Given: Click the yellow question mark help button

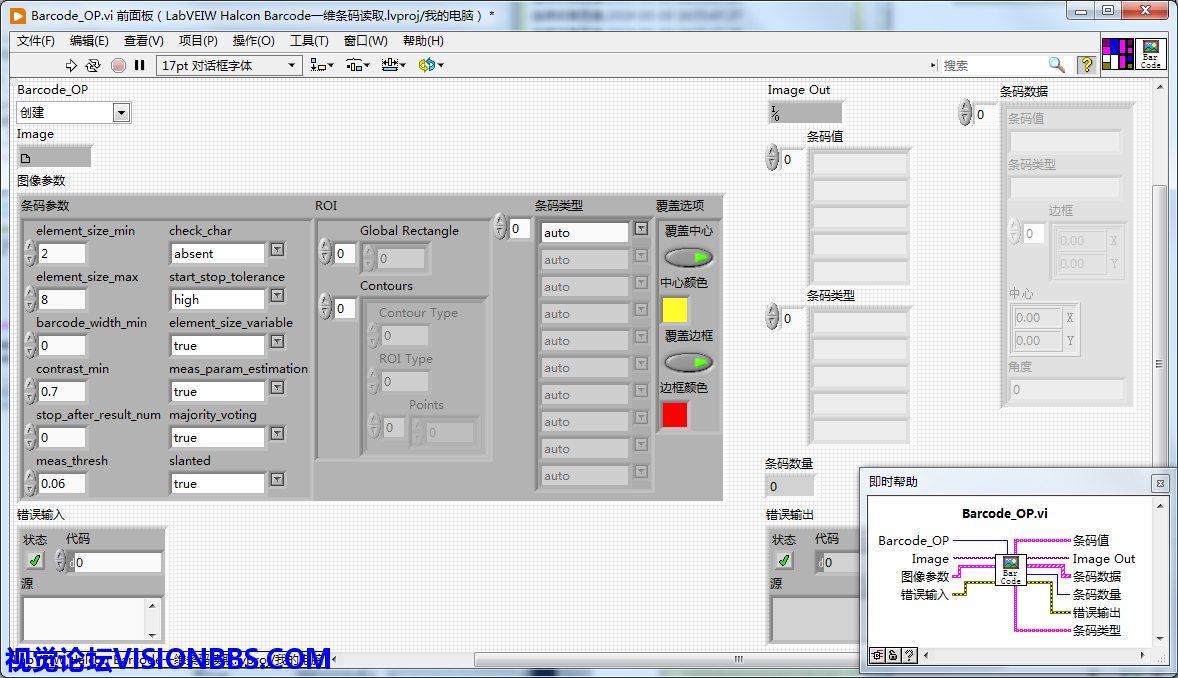Looking at the screenshot, I should 1085,65.
